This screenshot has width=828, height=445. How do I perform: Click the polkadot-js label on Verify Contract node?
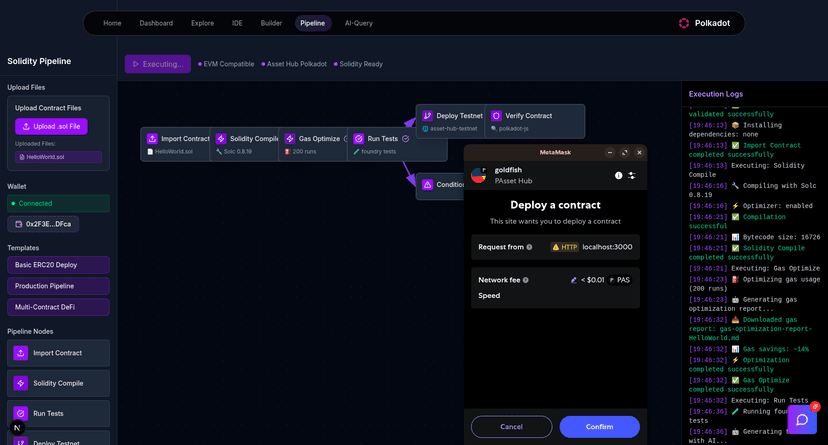click(x=513, y=129)
